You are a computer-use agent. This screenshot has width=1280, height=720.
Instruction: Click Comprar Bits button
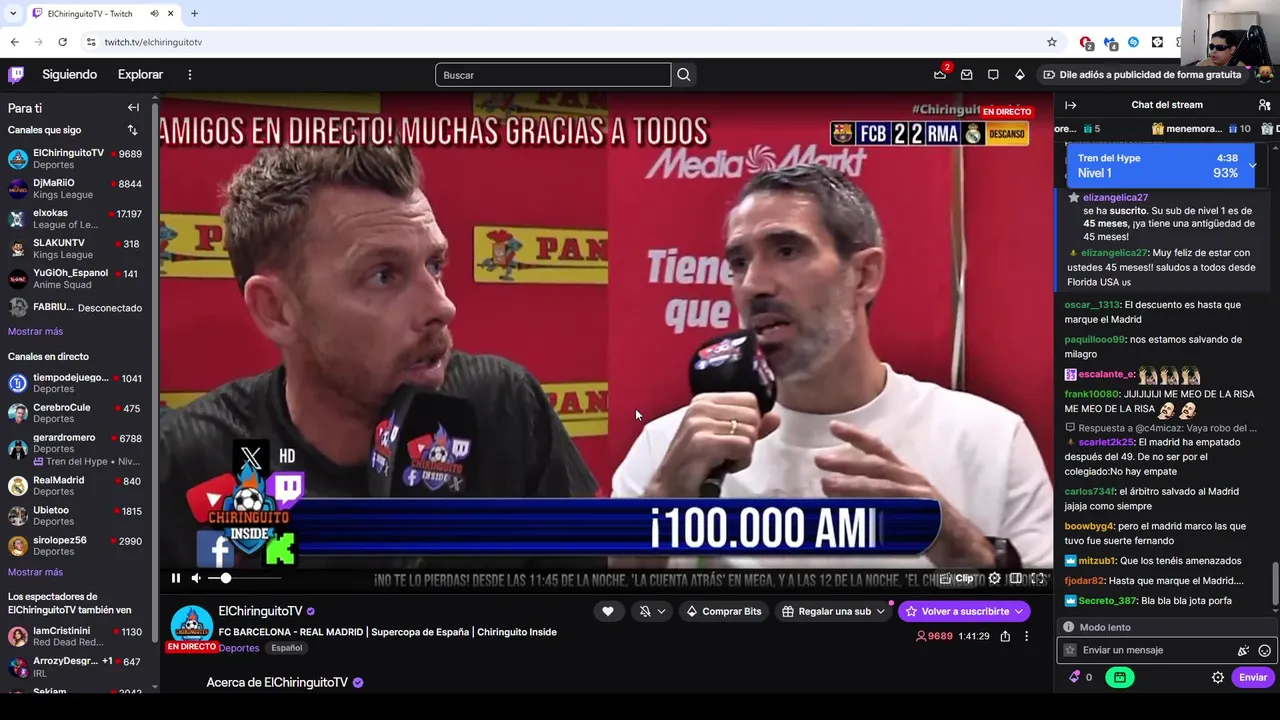coord(723,611)
